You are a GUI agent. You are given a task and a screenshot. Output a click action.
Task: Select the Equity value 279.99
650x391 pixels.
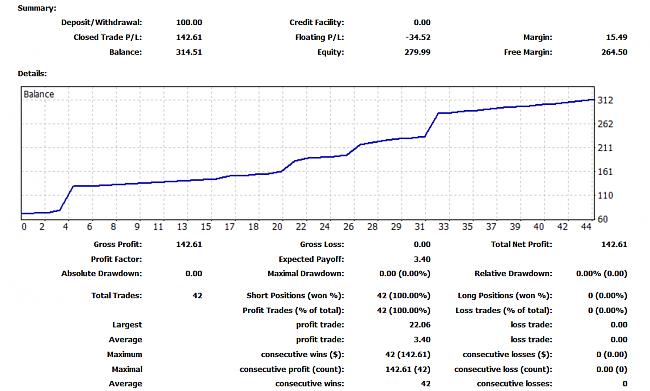pos(417,52)
